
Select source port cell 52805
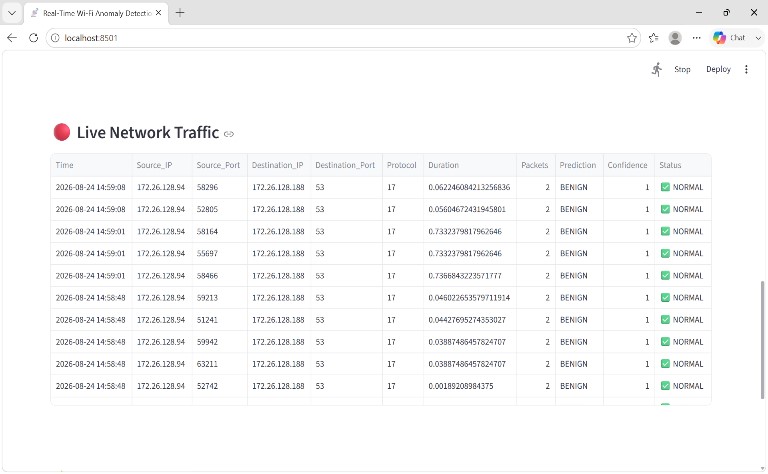(219, 209)
